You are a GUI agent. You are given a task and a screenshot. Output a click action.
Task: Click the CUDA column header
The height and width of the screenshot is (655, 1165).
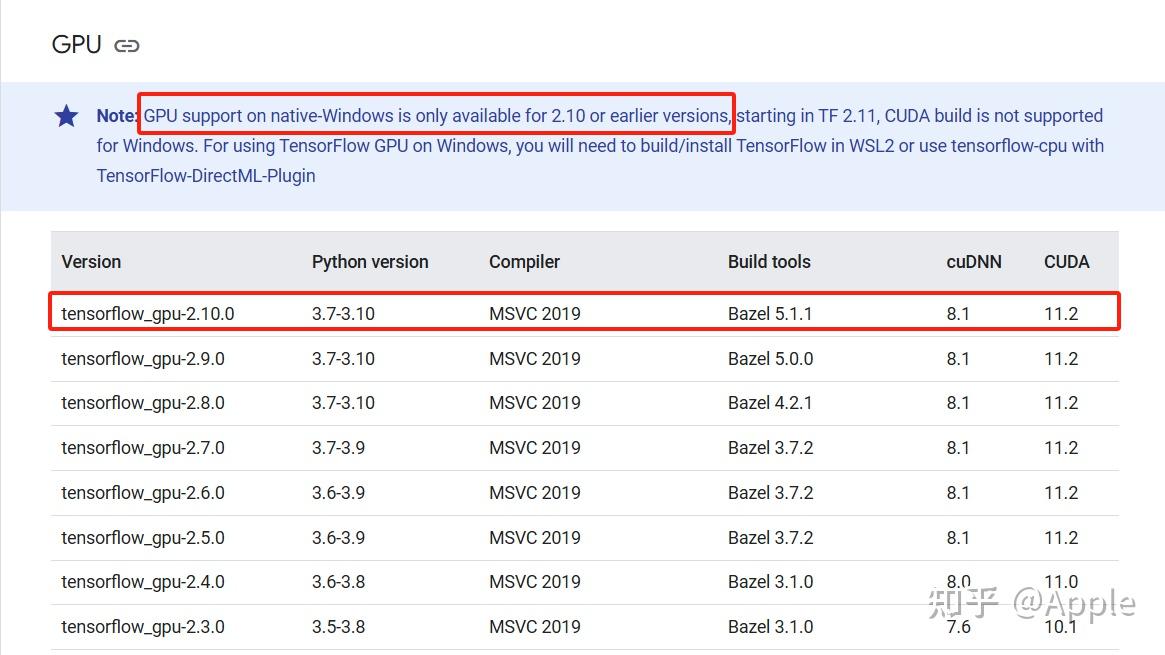click(1066, 261)
